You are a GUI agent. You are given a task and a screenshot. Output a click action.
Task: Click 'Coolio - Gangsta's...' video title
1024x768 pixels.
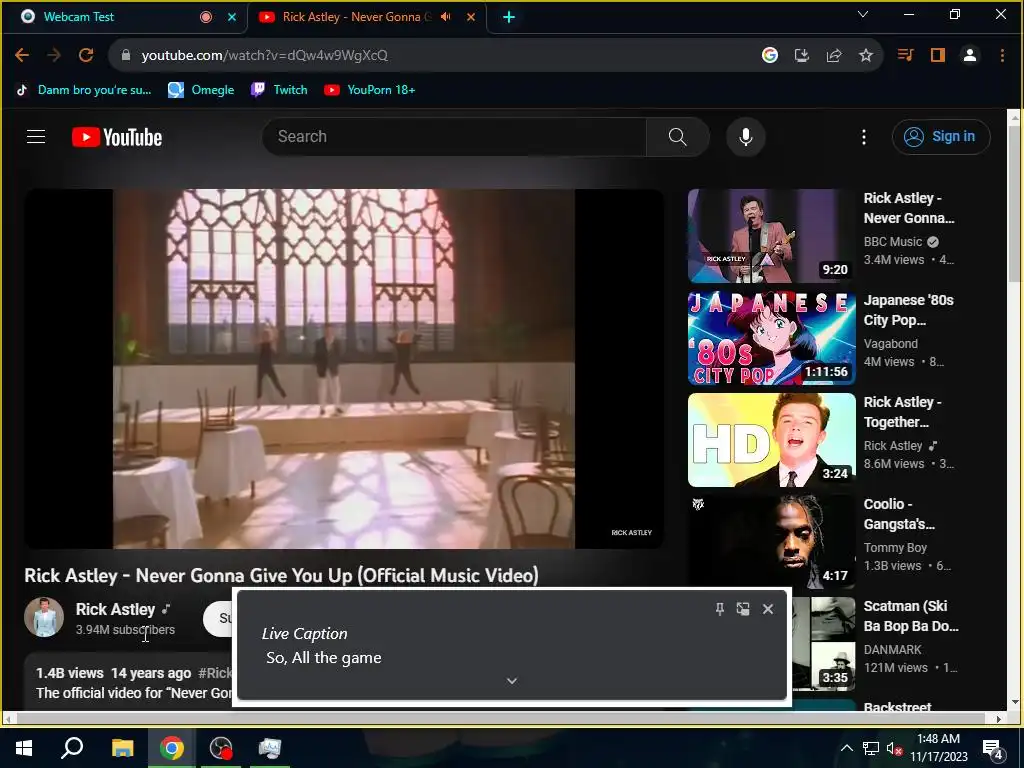click(899, 514)
